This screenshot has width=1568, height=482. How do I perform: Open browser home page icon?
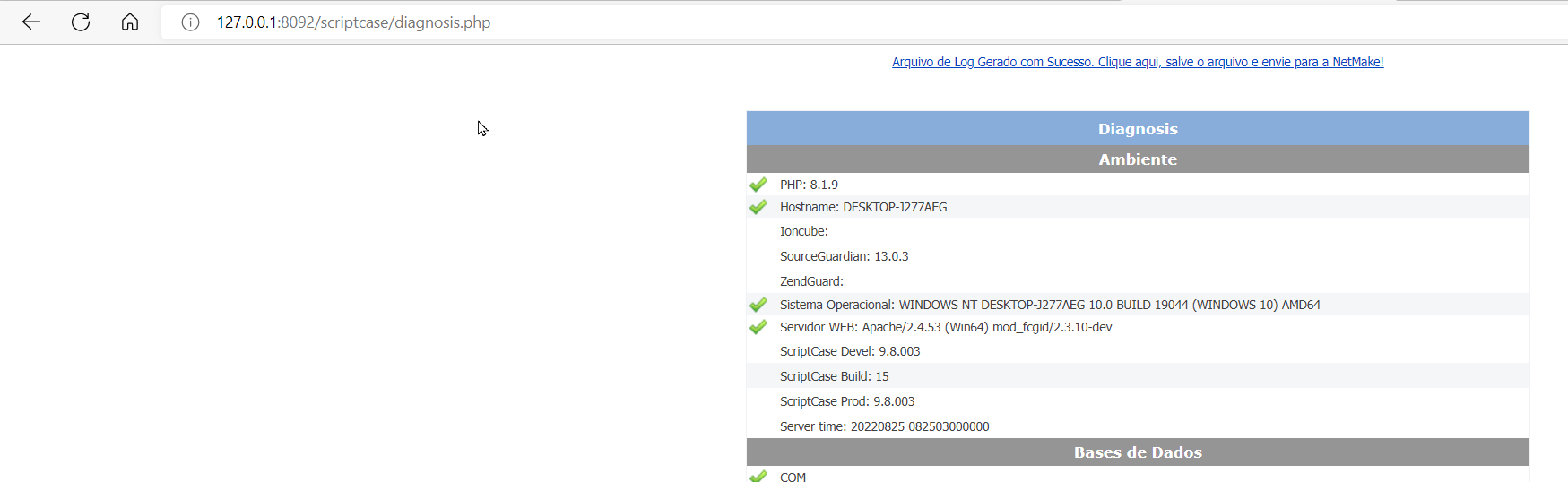pos(130,22)
